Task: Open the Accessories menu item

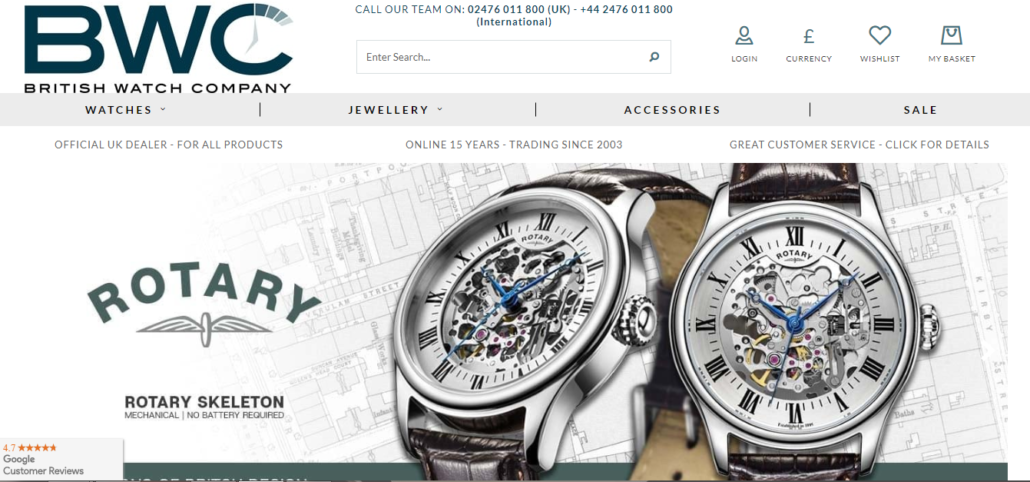Action: click(x=672, y=110)
